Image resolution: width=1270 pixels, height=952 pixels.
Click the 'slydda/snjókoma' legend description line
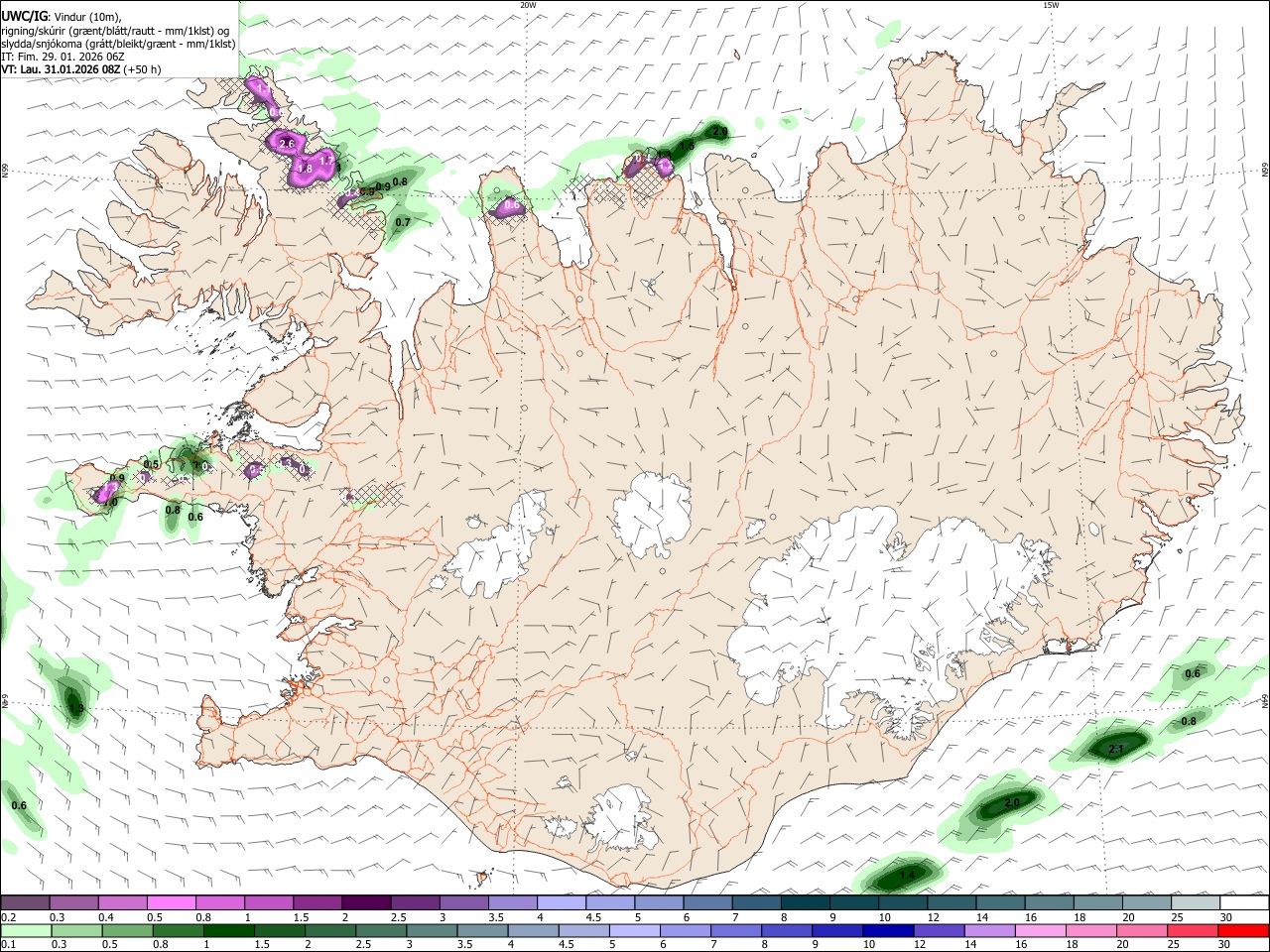click(118, 44)
